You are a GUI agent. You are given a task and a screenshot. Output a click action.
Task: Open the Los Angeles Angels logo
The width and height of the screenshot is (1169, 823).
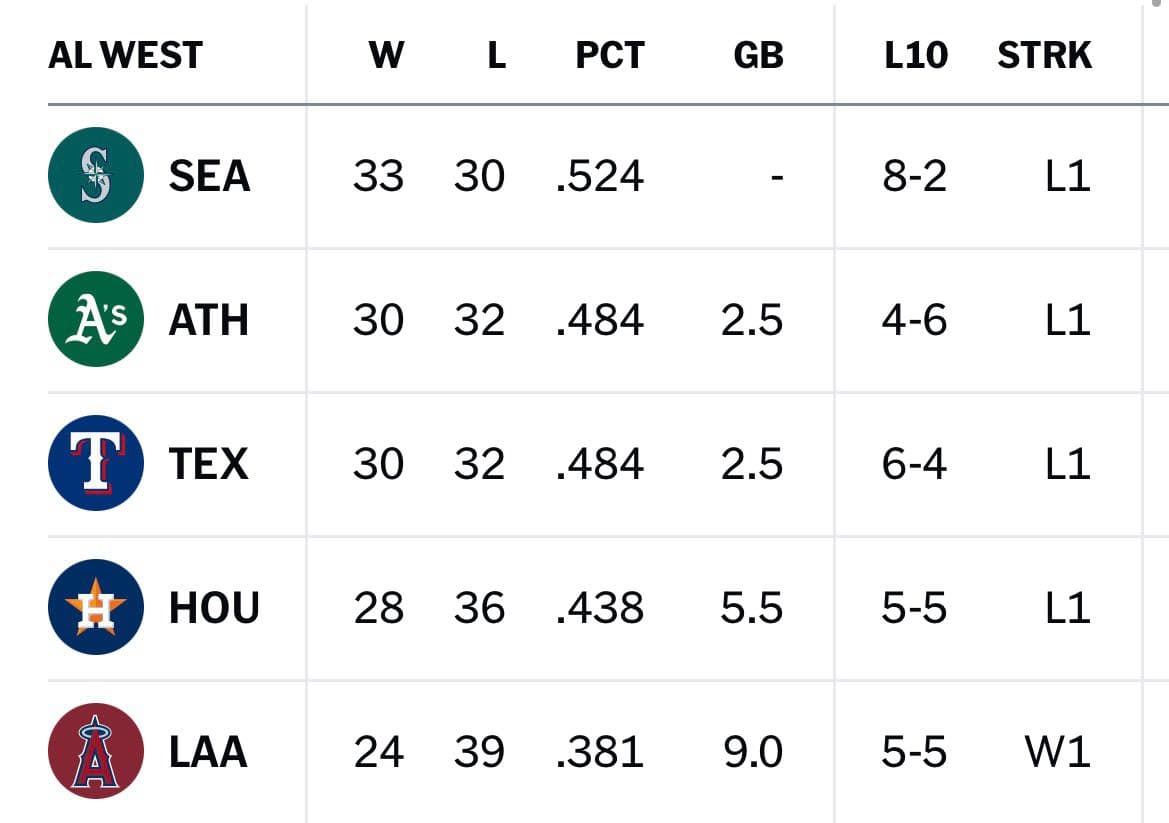pyautogui.click(x=95, y=751)
